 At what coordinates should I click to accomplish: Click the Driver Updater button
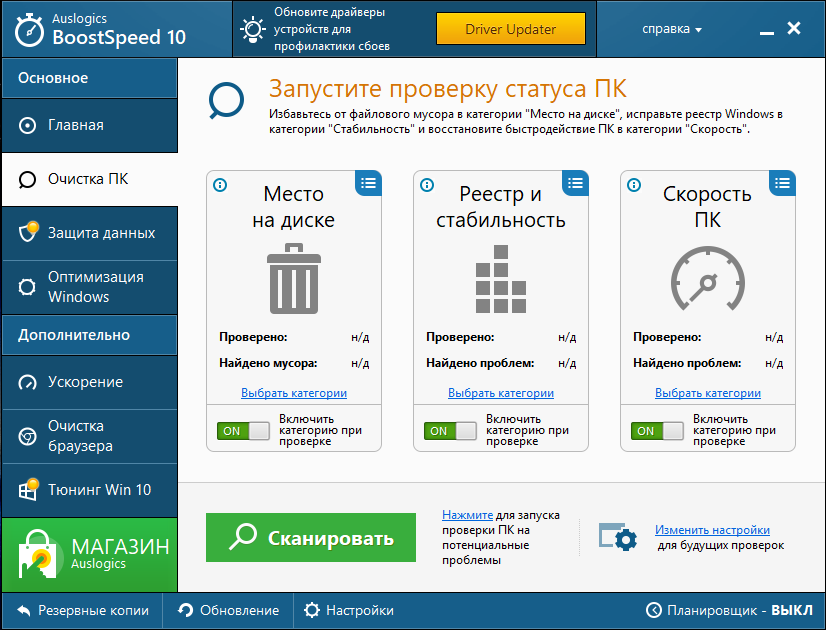tap(510, 29)
